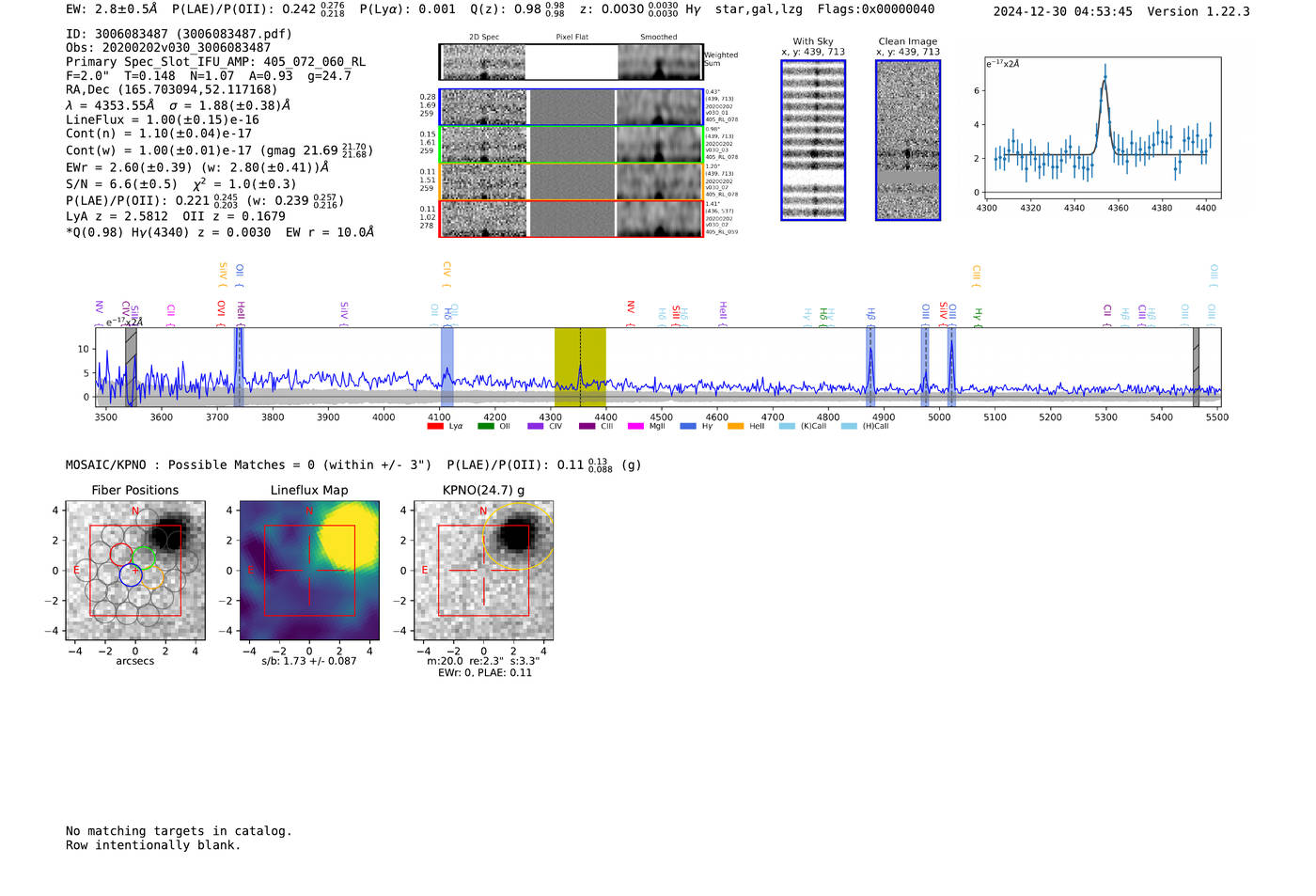Click 'LyA z = 2.5812' redshift text

click(117, 216)
